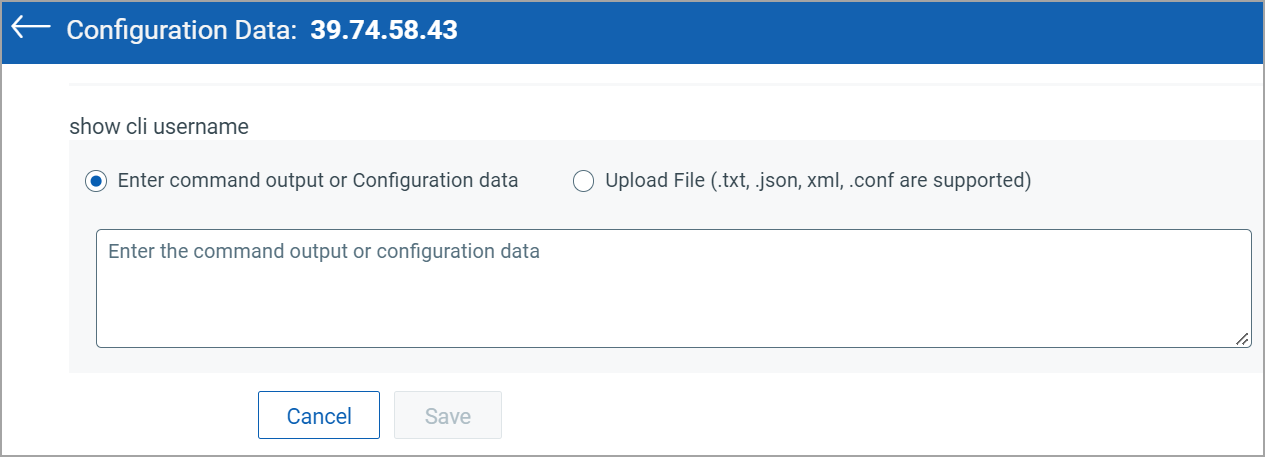Choose the Upload File radio option

(584, 181)
